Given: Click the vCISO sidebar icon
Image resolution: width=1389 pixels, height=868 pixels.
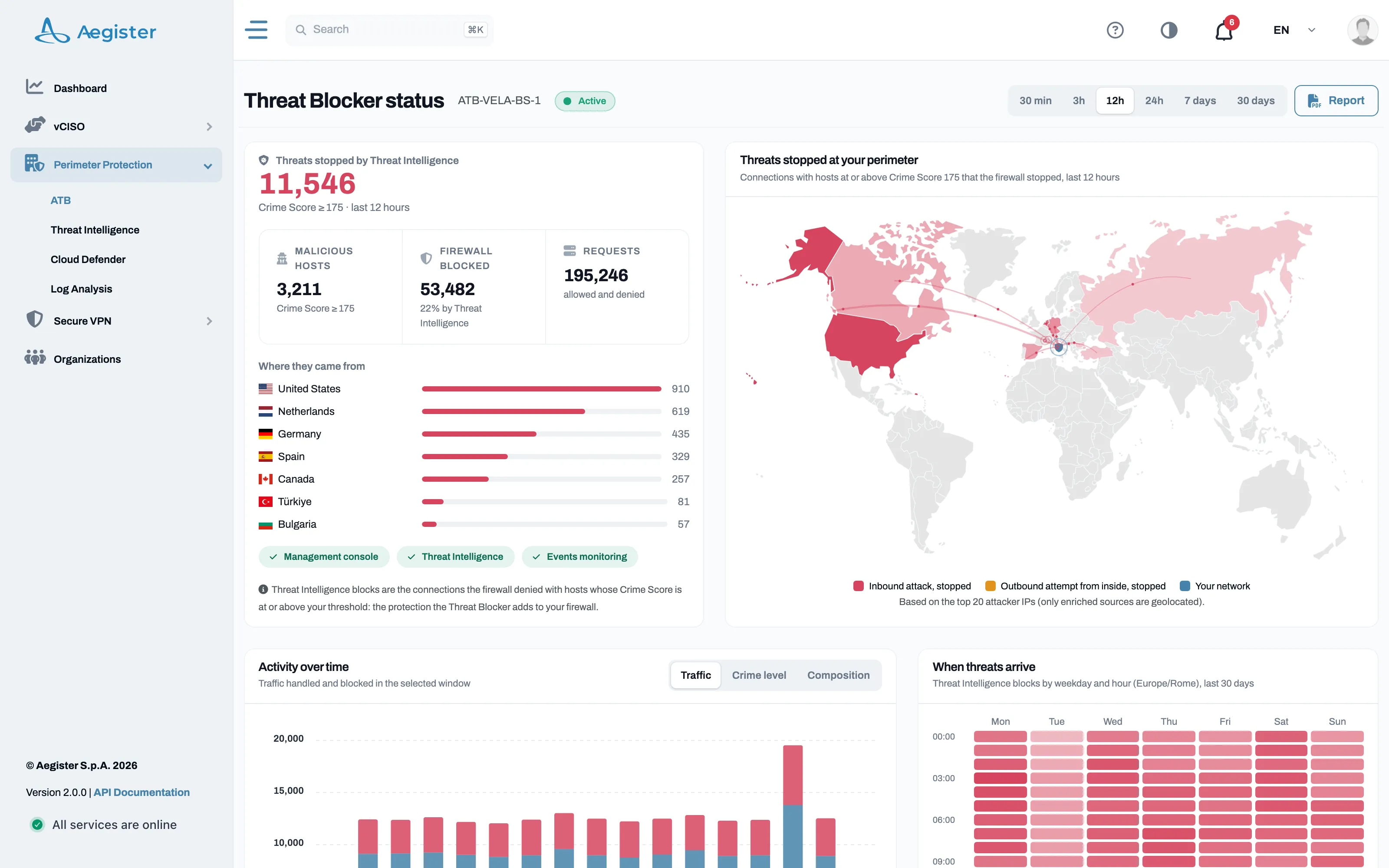Looking at the screenshot, I should click(x=35, y=125).
